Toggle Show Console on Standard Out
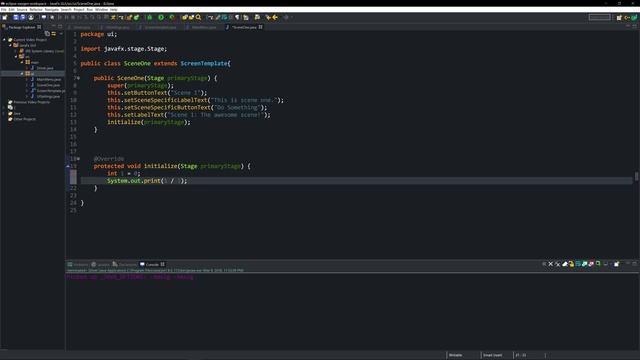 pos(584,264)
